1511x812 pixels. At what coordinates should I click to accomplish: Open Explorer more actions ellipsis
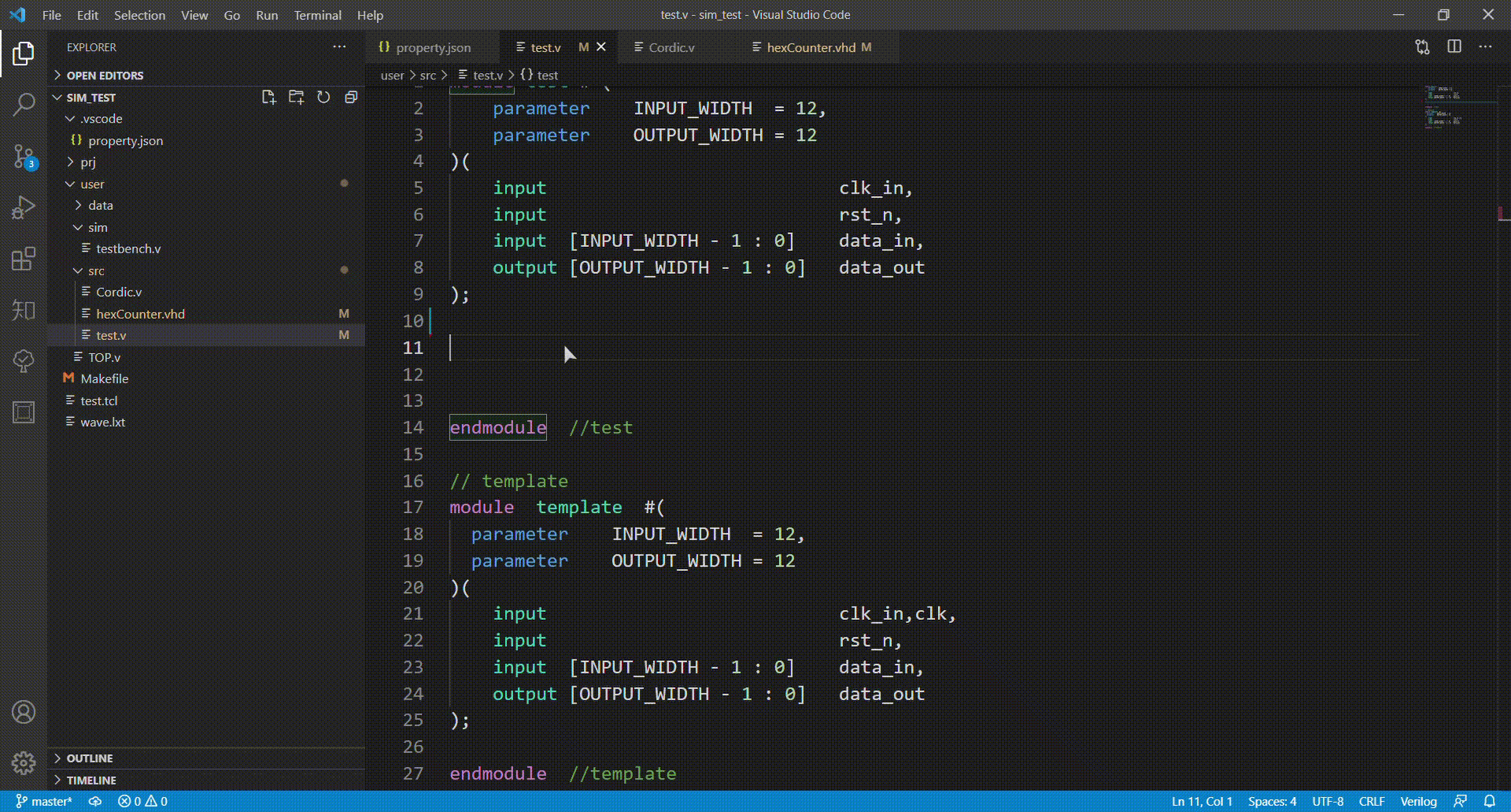[339, 47]
